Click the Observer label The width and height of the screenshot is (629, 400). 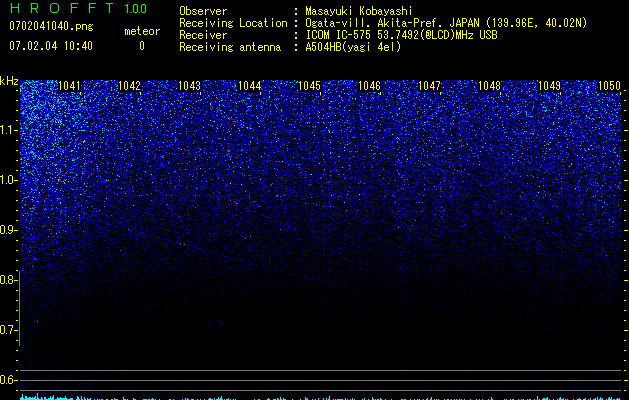(x=203, y=11)
